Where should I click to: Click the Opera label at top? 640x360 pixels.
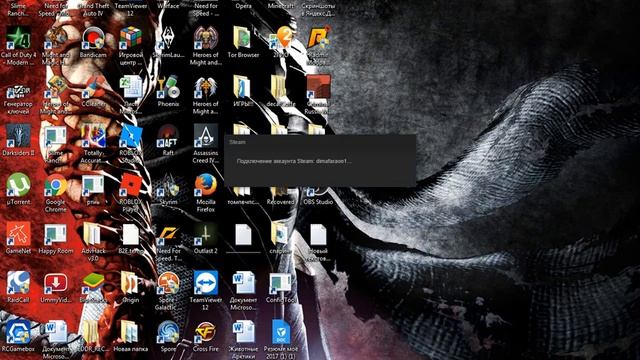[x=243, y=6]
